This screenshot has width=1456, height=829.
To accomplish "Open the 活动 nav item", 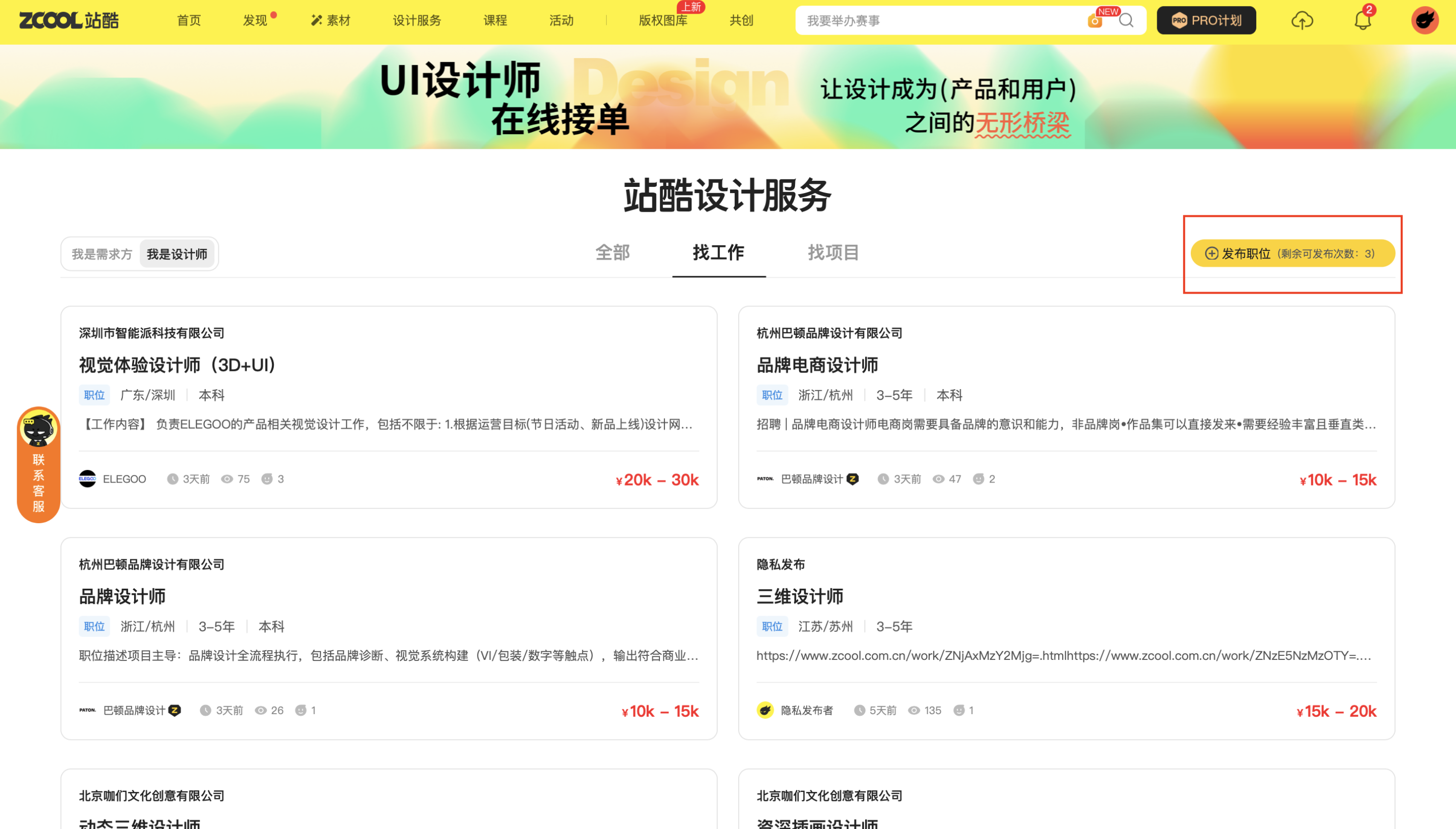I will pos(561,20).
